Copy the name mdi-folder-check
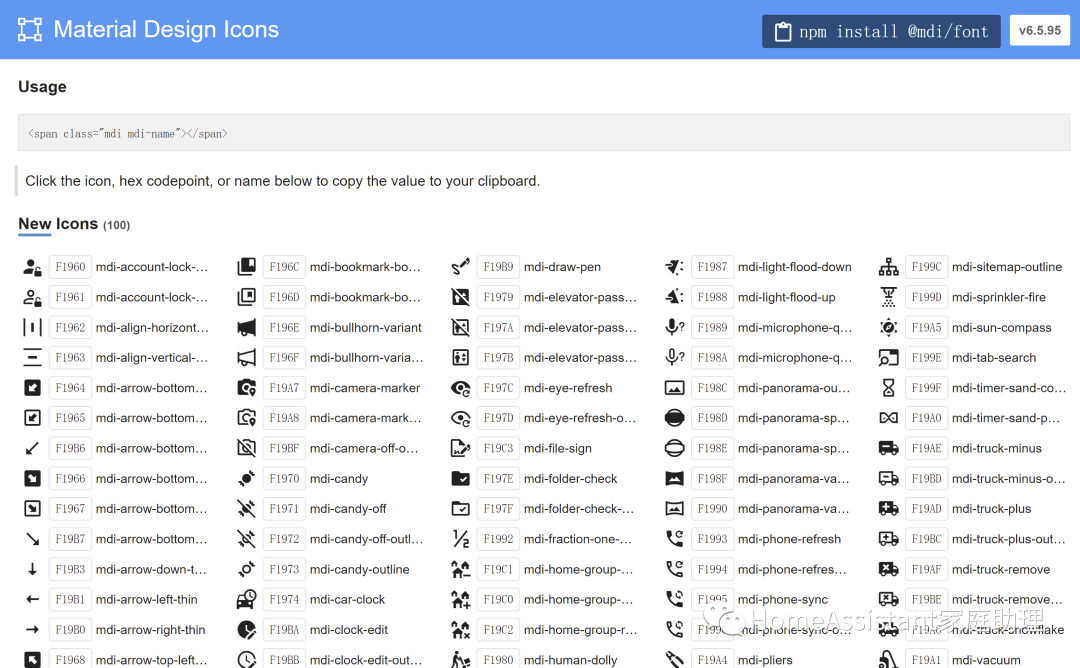The height and width of the screenshot is (668, 1080). point(570,479)
